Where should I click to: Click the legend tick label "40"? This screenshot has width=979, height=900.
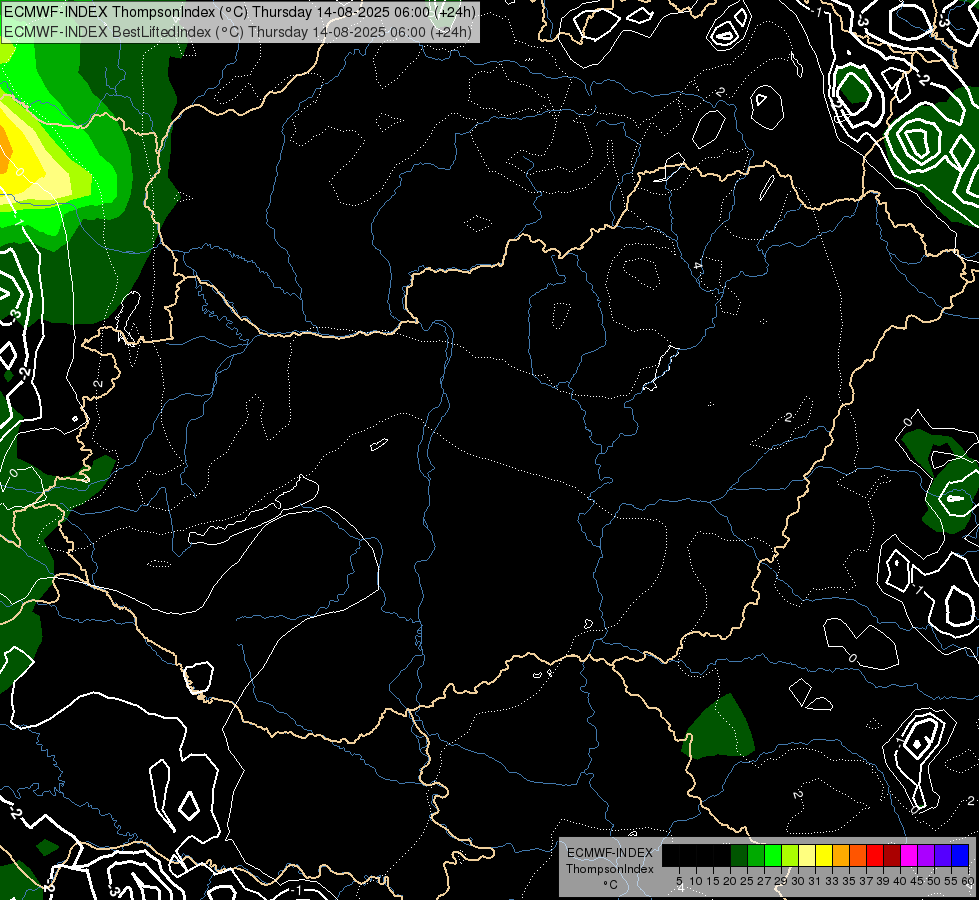point(901,881)
